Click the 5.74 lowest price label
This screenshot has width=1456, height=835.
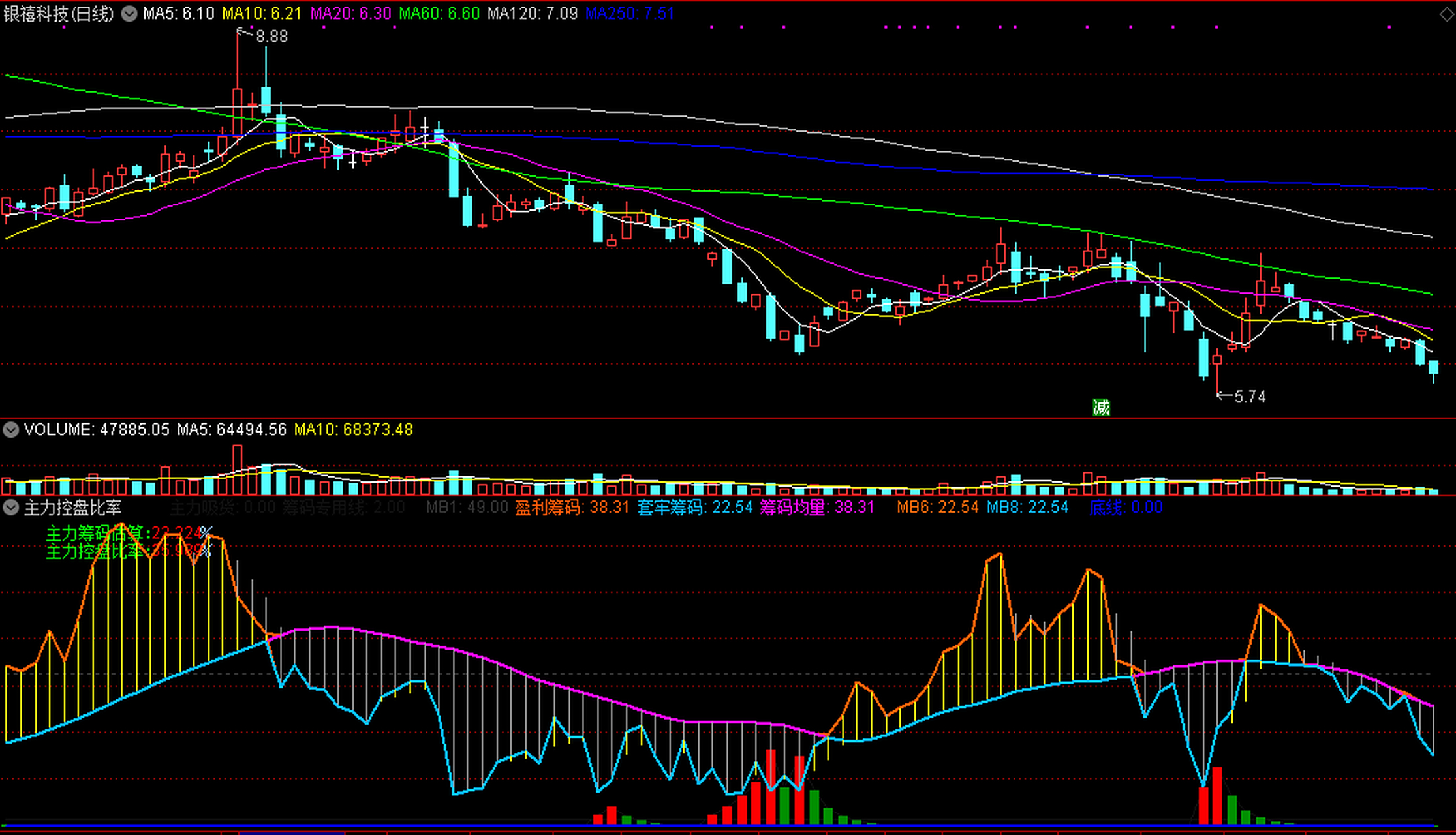tap(1249, 397)
